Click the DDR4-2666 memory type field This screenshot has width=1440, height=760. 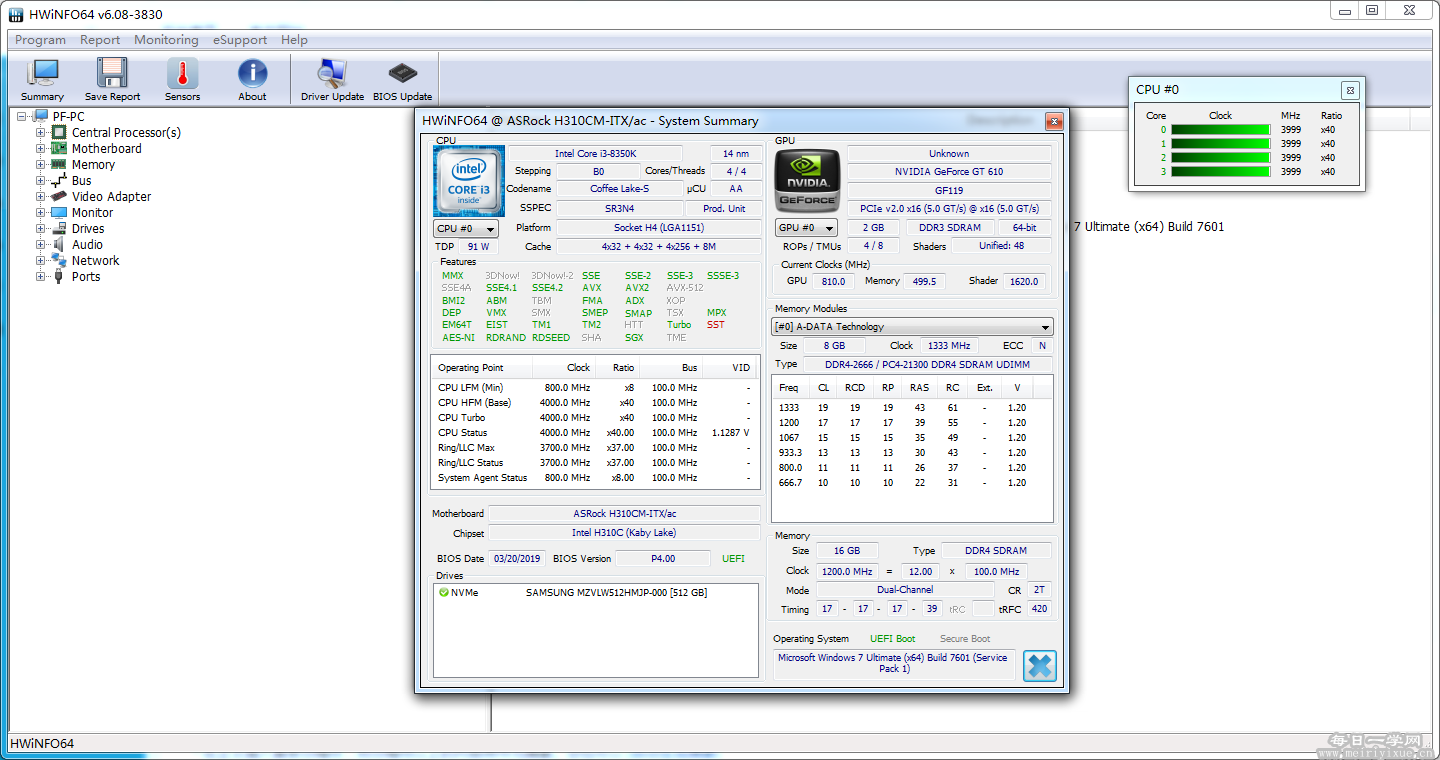tap(929, 365)
